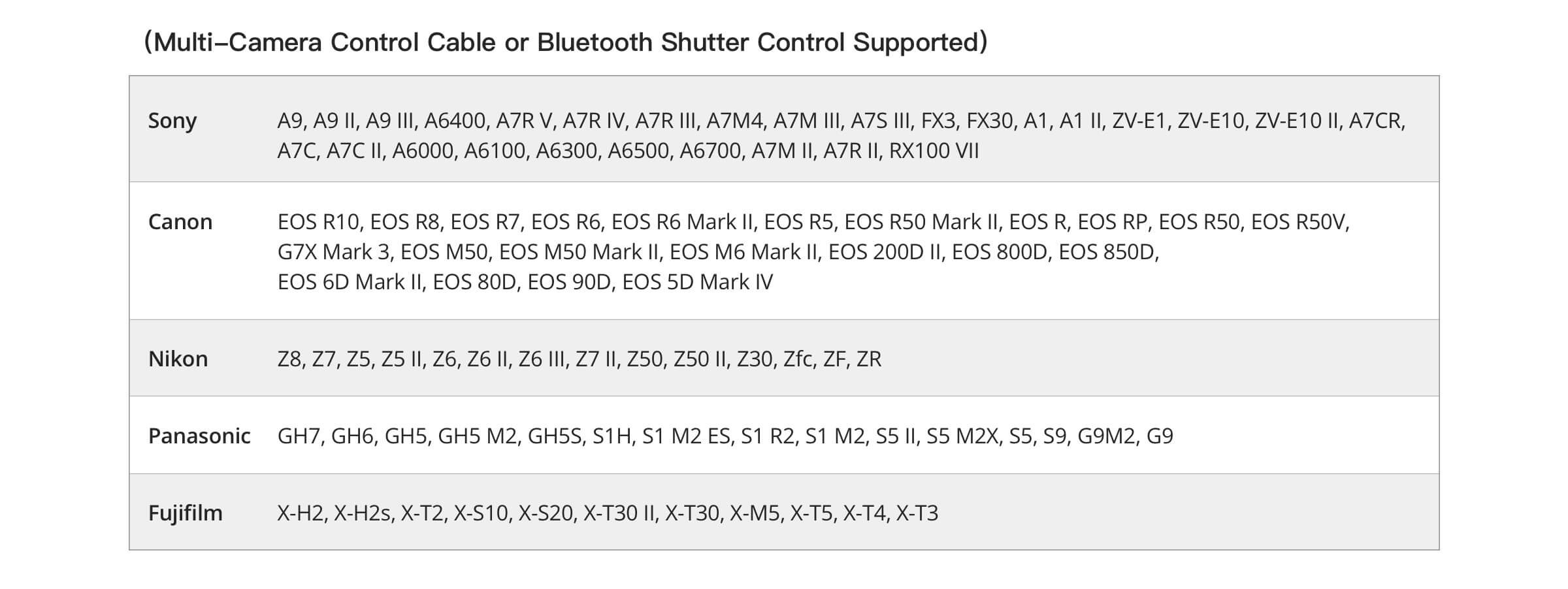The height and width of the screenshot is (589, 1568).
Task: Select the Nikon Z8 model text
Action: click(289, 359)
